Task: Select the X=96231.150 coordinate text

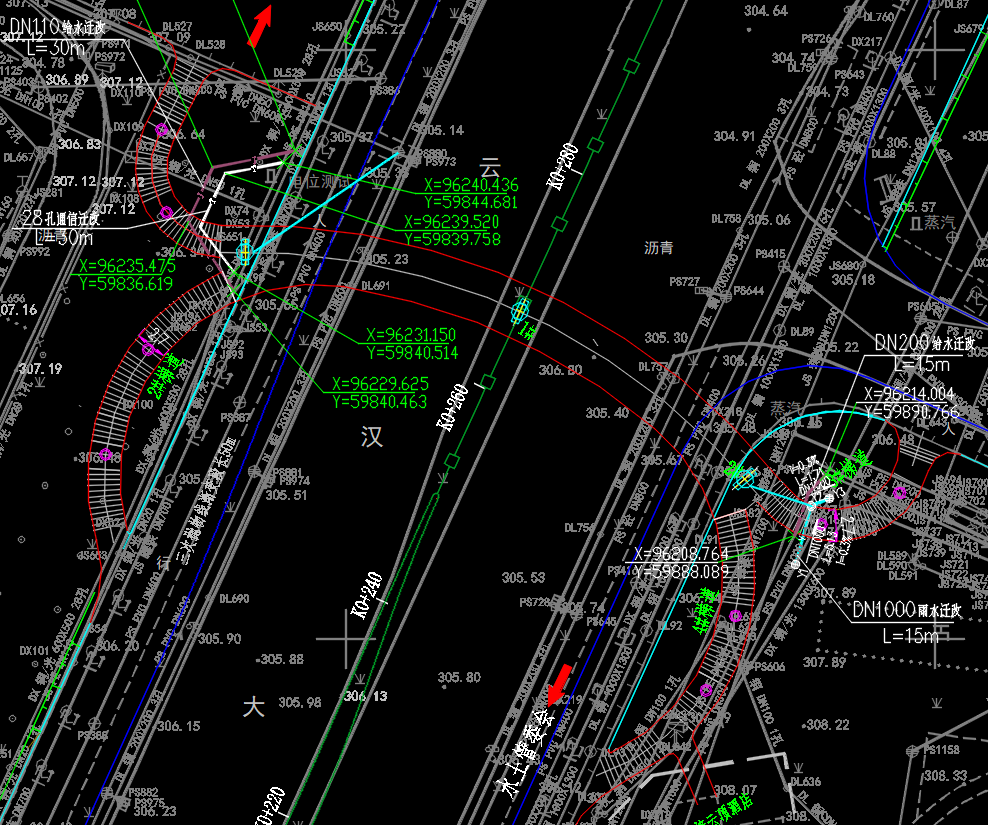Action: tap(411, 335)
